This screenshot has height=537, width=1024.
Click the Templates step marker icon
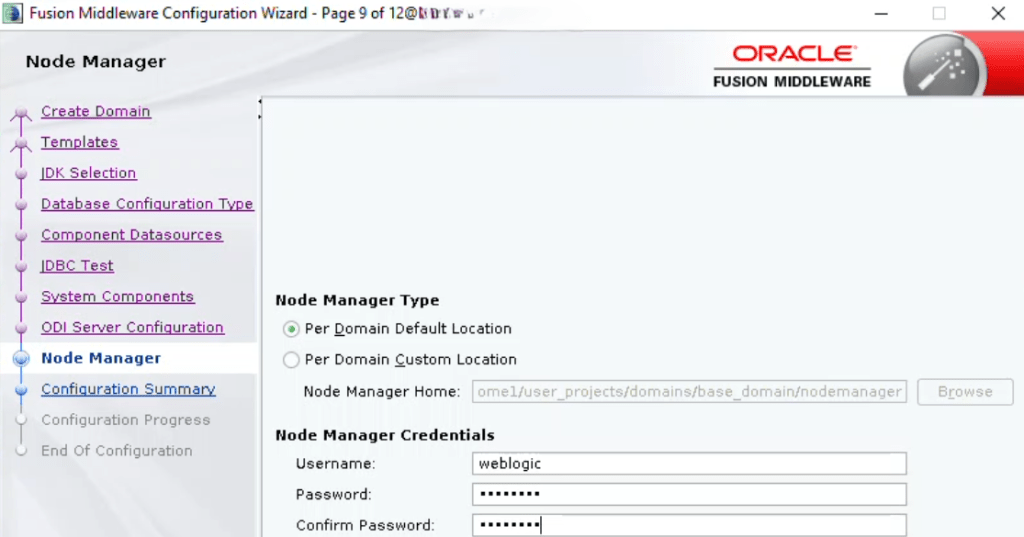(21, 145)
